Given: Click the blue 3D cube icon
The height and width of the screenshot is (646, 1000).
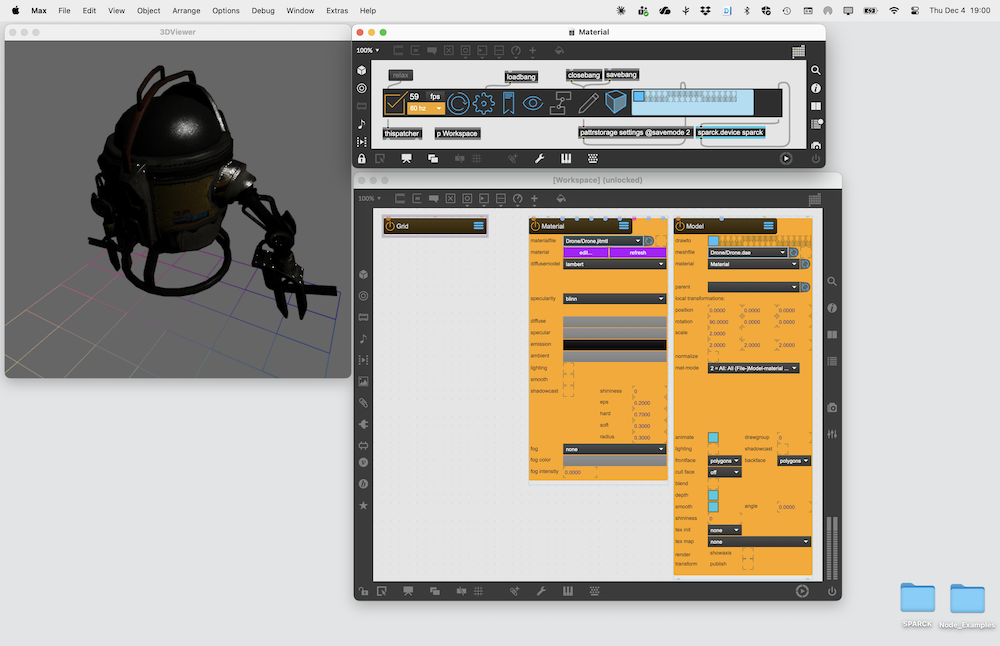Looking at the screenshot, I should 615,102.
